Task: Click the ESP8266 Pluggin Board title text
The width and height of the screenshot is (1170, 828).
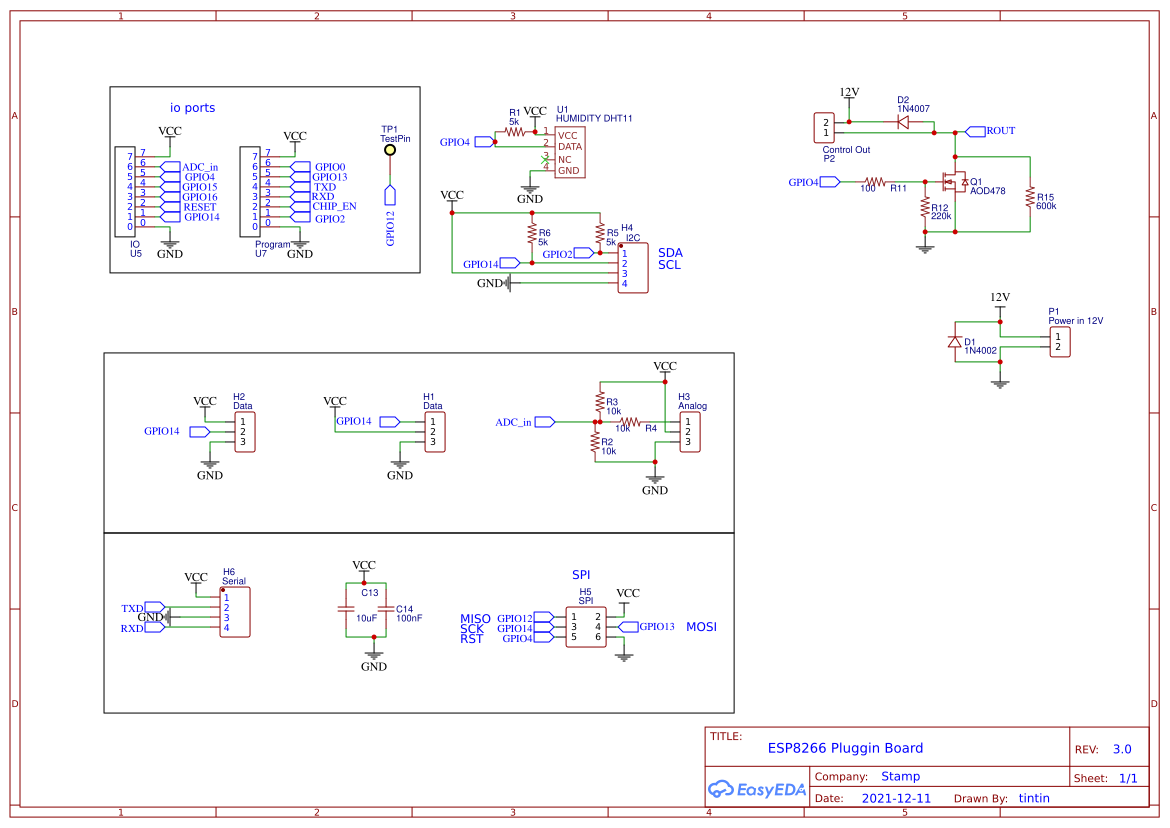Action: click(843, 747)
